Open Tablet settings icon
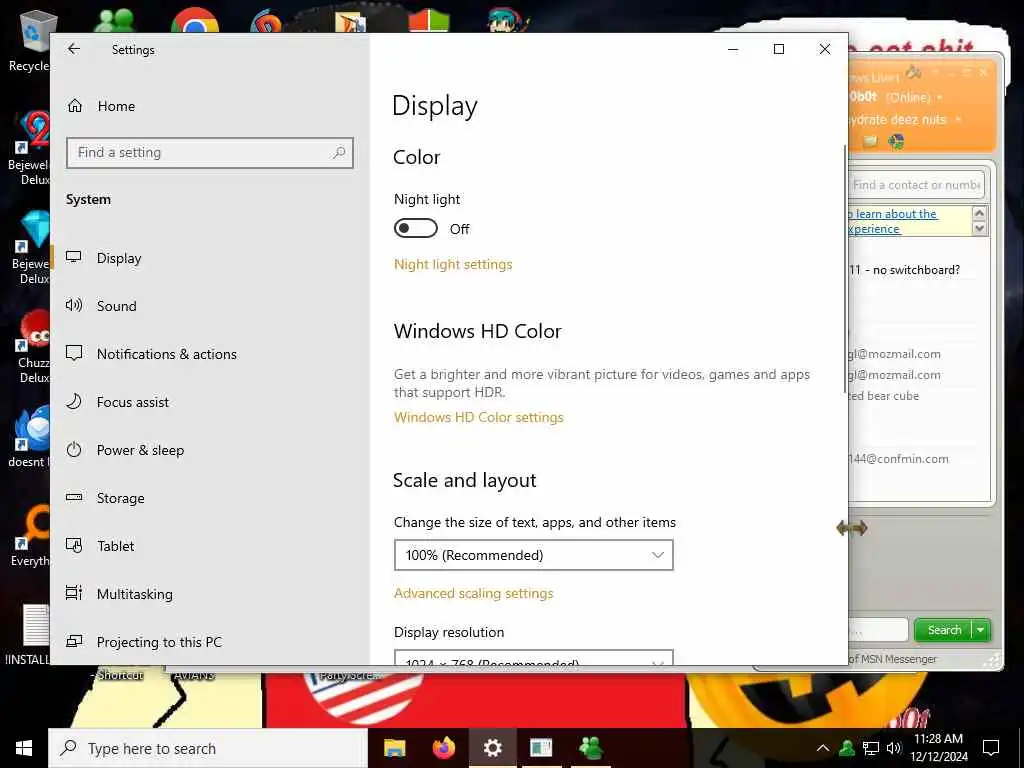1024x768 pixels. coord(74,545)
